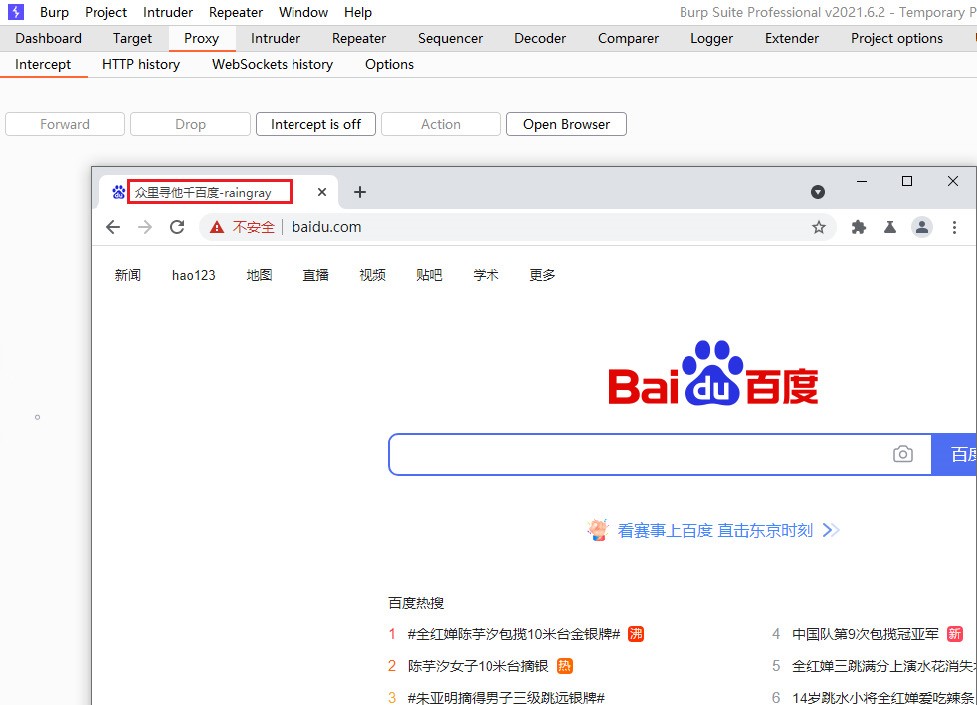
Task: Click the blue Baidu search button
Action: click(x=954, y=454)
